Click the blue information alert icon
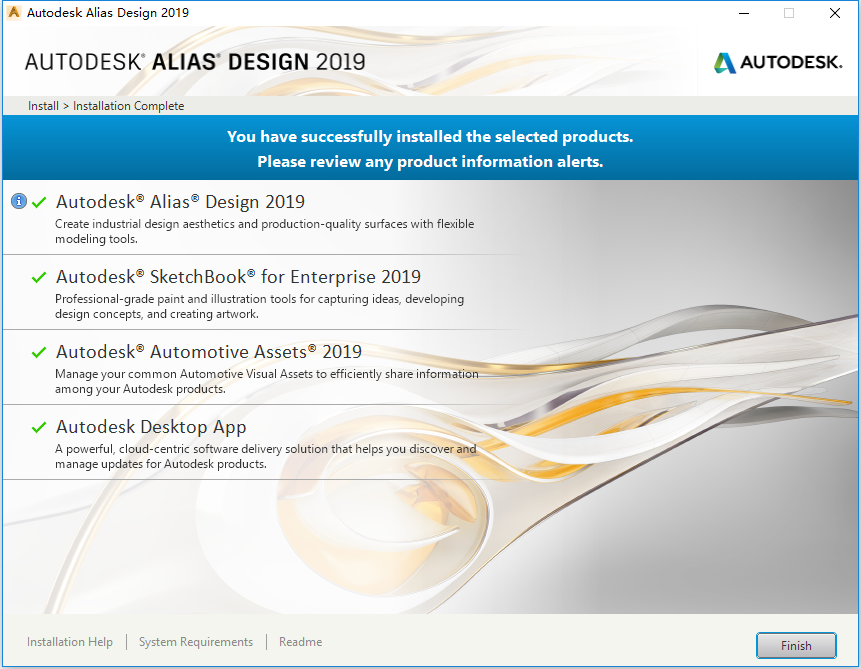861x669 pixels. click(x=19, y=202)
